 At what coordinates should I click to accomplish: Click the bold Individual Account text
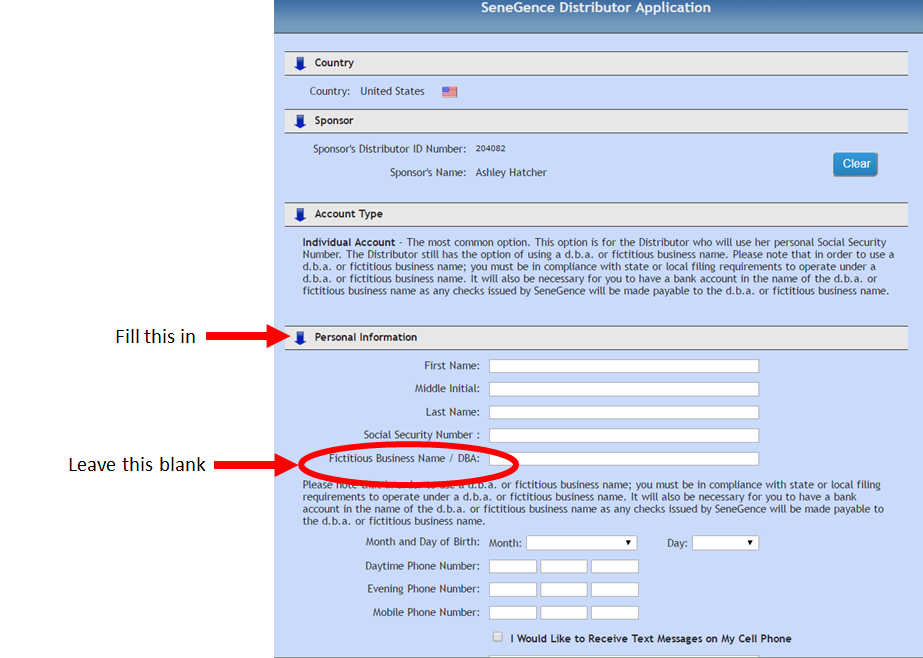(x=348, y=242)
